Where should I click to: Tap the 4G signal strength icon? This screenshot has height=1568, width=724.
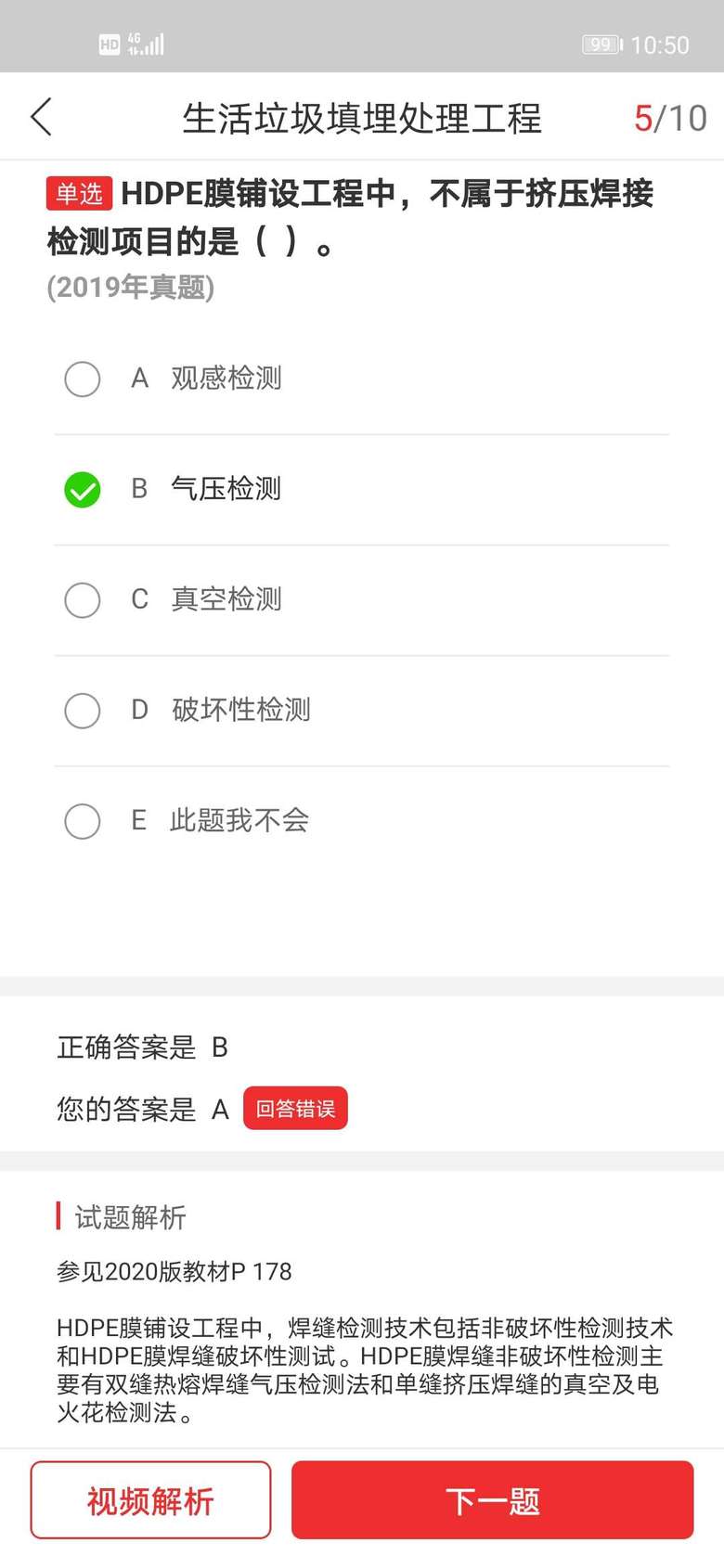tap(147, 44)
